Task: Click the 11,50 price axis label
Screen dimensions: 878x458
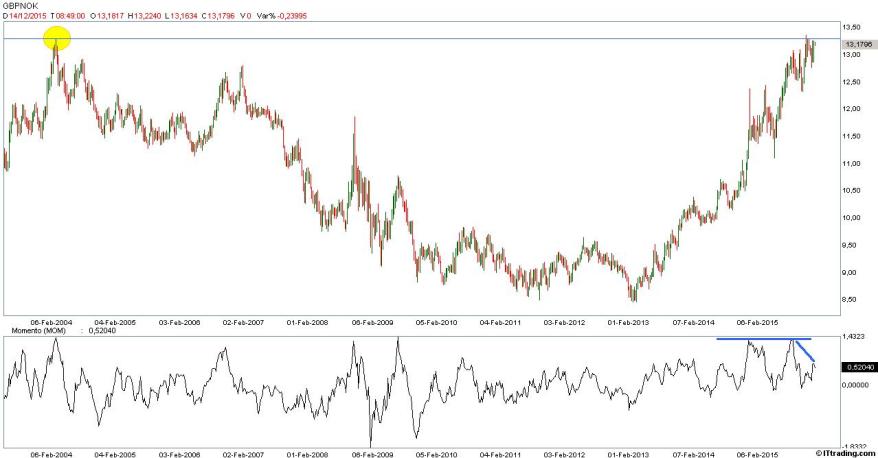Action: pos(851,136)
